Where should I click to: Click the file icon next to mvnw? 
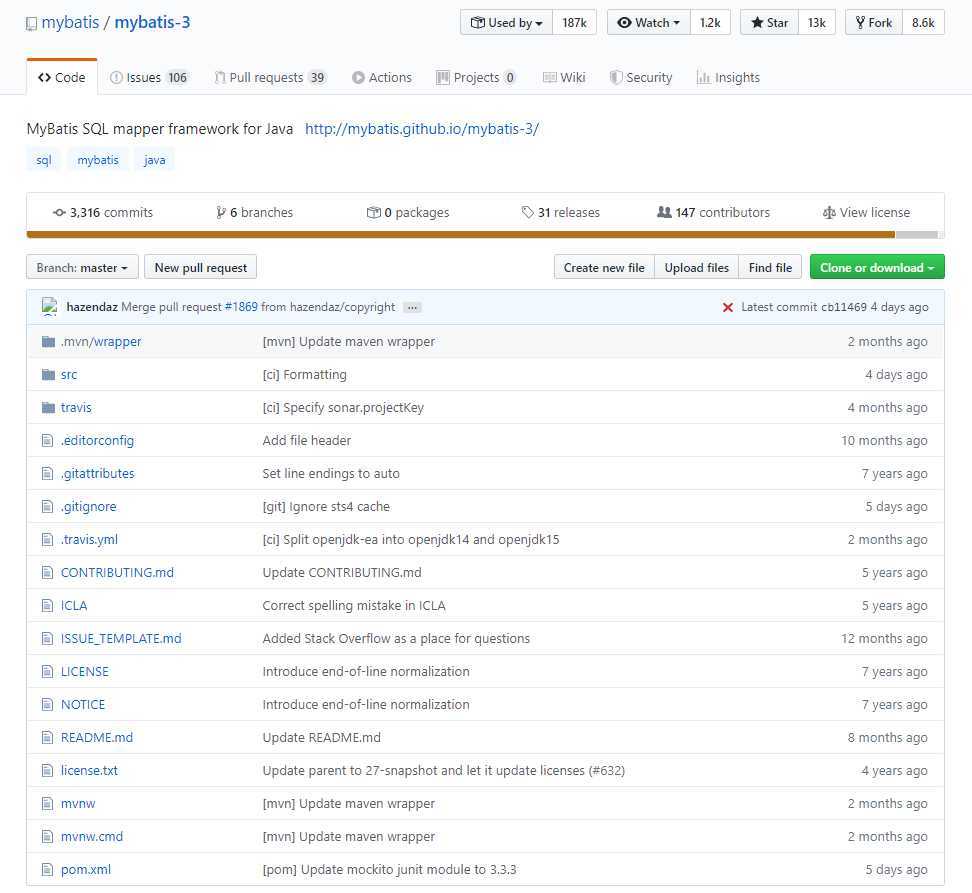click(x=47, y=803)
